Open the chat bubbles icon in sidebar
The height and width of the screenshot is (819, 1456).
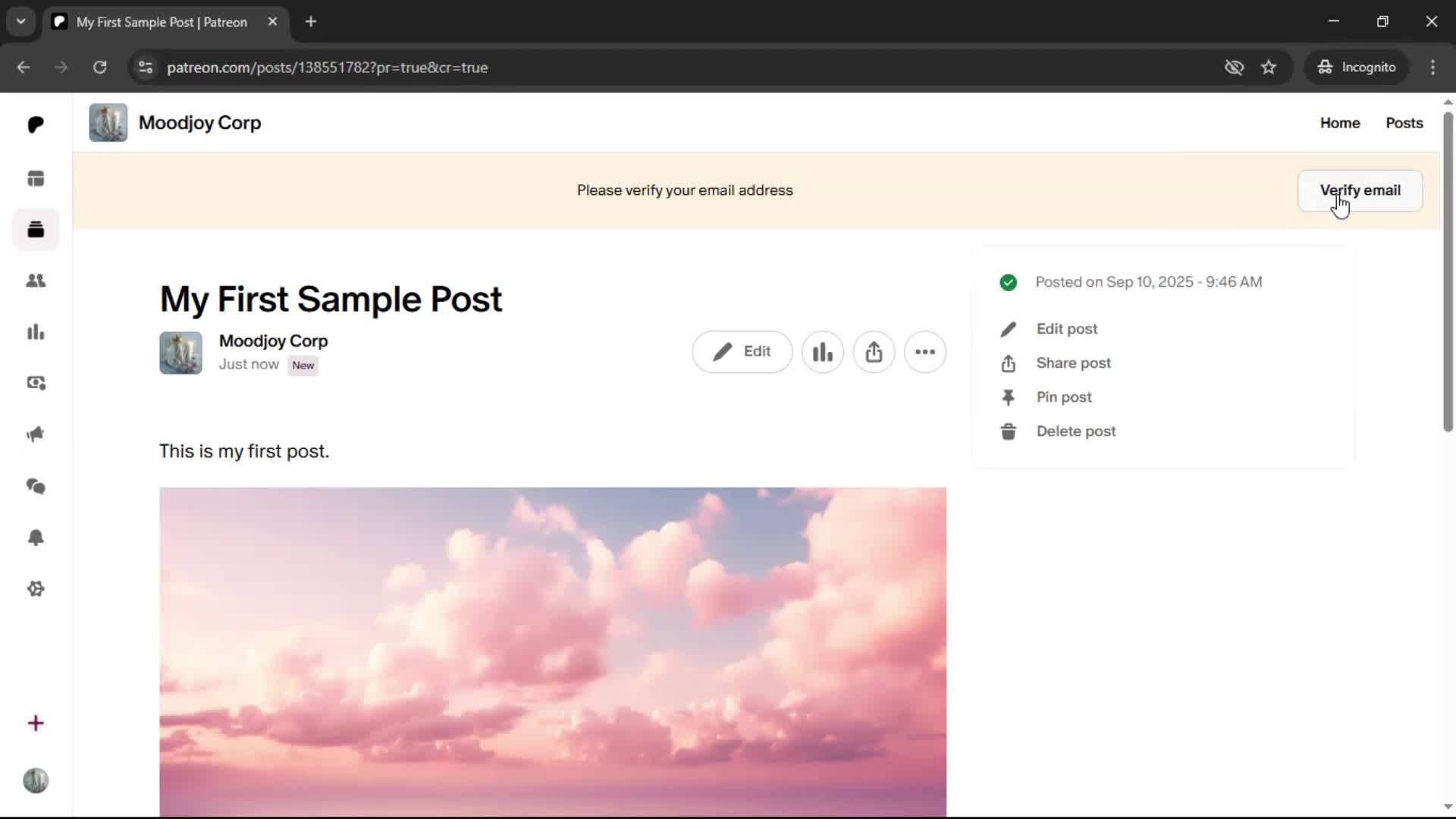click(x=36, y=486)
